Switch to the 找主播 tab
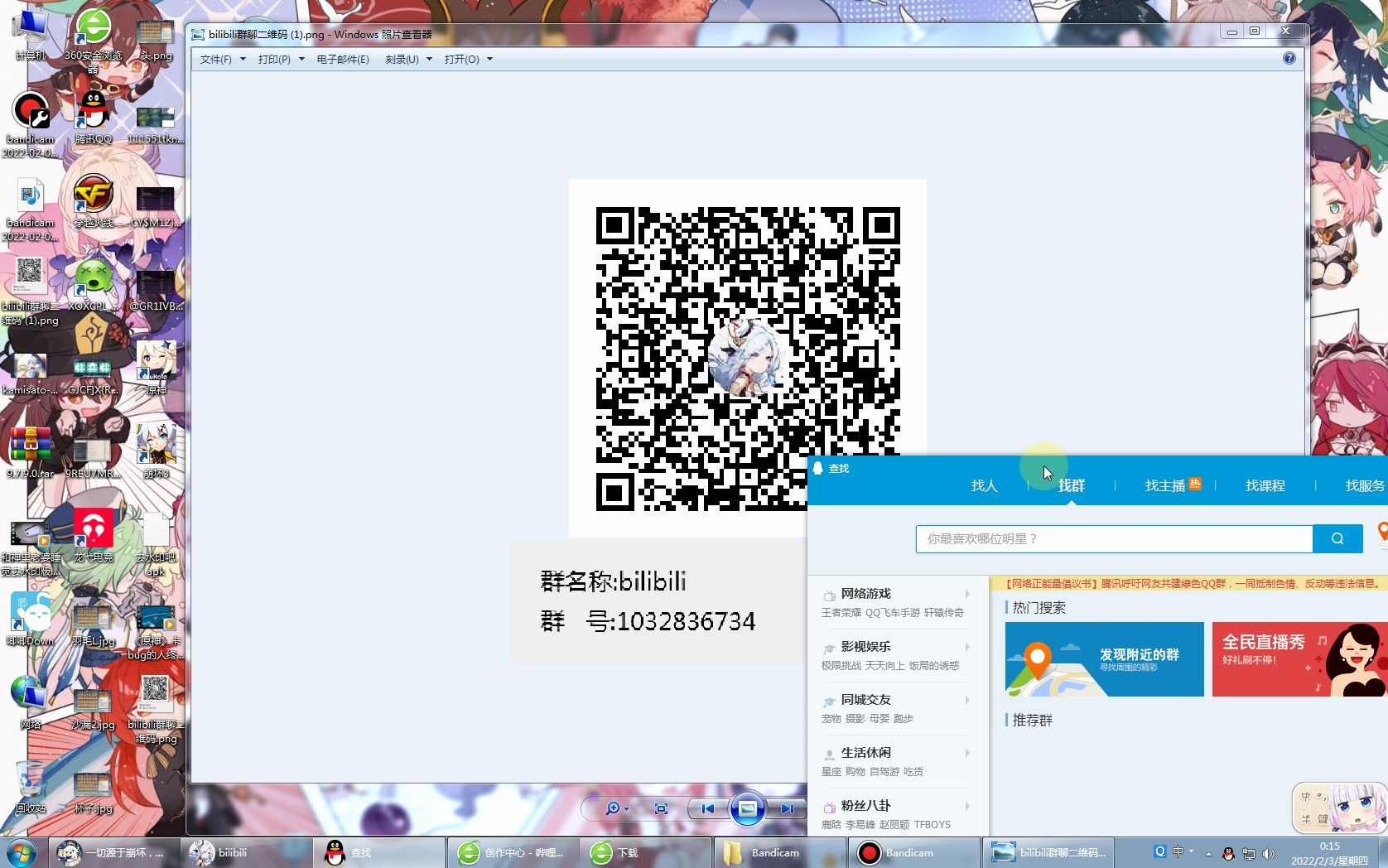Viewport: 1388px width, 868px height. [x=1165, y=485]
